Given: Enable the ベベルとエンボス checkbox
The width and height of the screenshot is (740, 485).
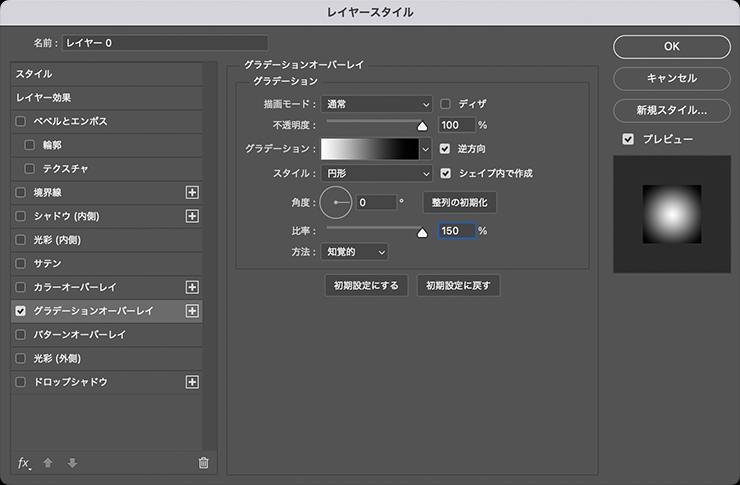Looking at the screenshot, I should click(x=20, y=121).
